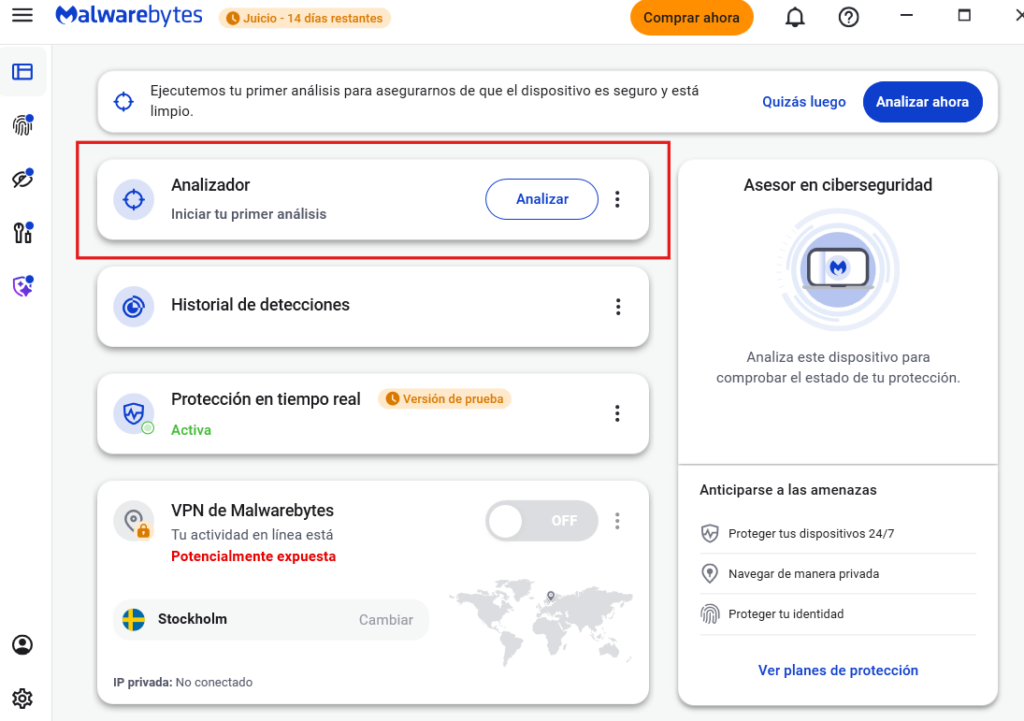Open Historial de detecciones options menu
The width and height of the screenshot is (1024, 721).
(618, 307)
